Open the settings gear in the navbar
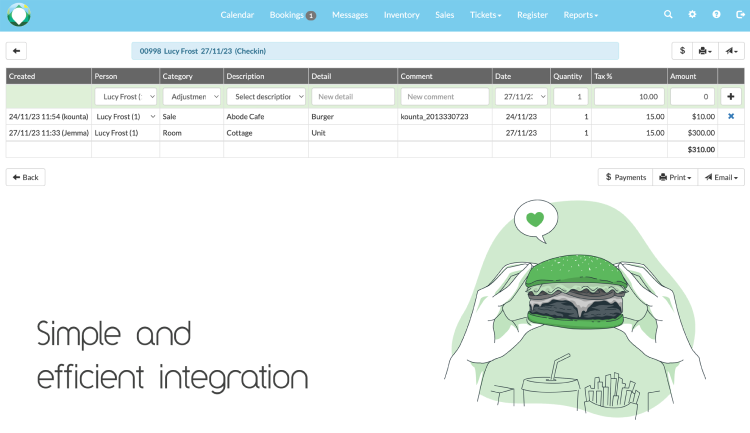Viewport: 750px width, 433px height. pos(692,15)
